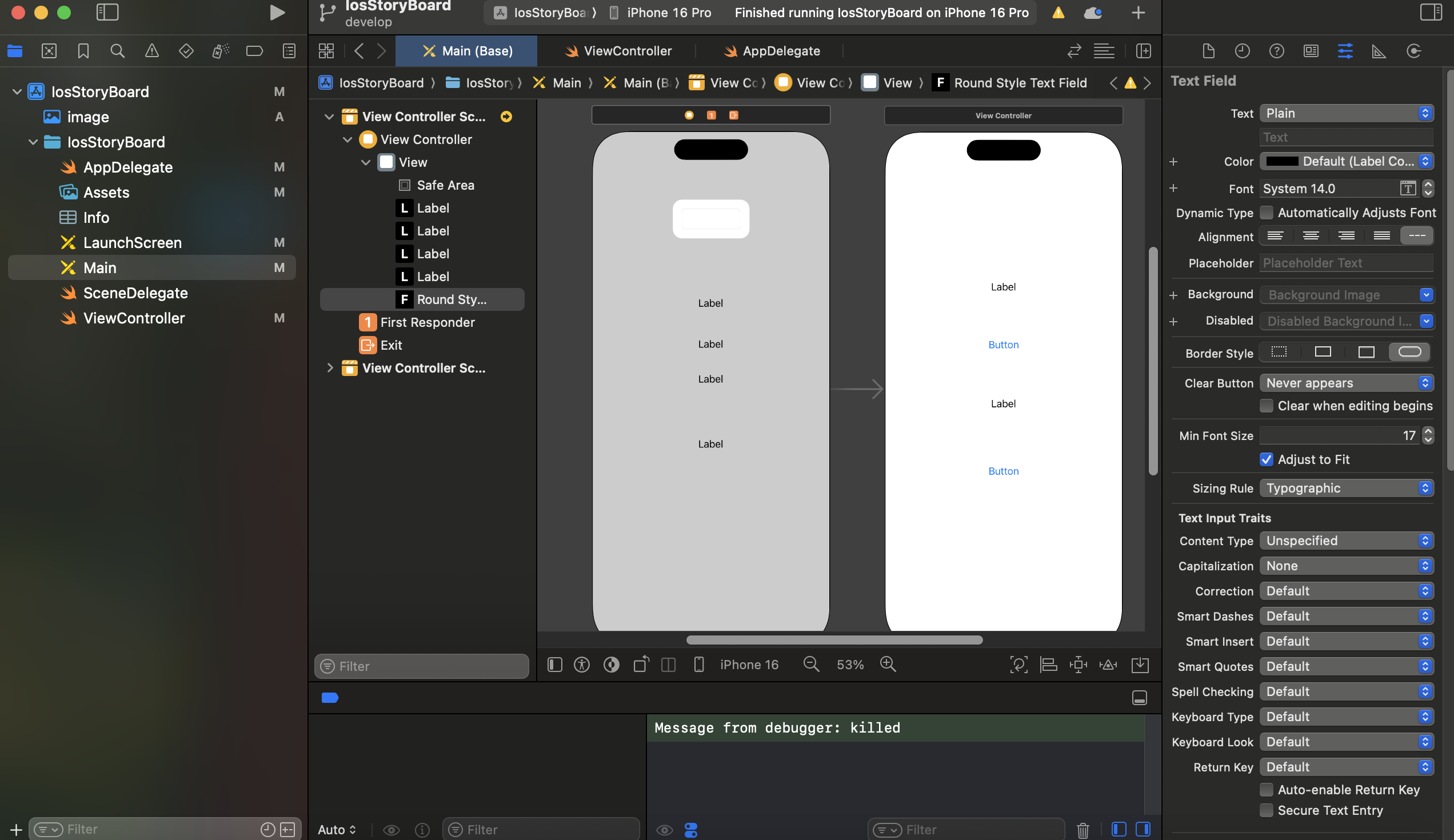Select the Main (Base) tab

(x=467, y=51)
